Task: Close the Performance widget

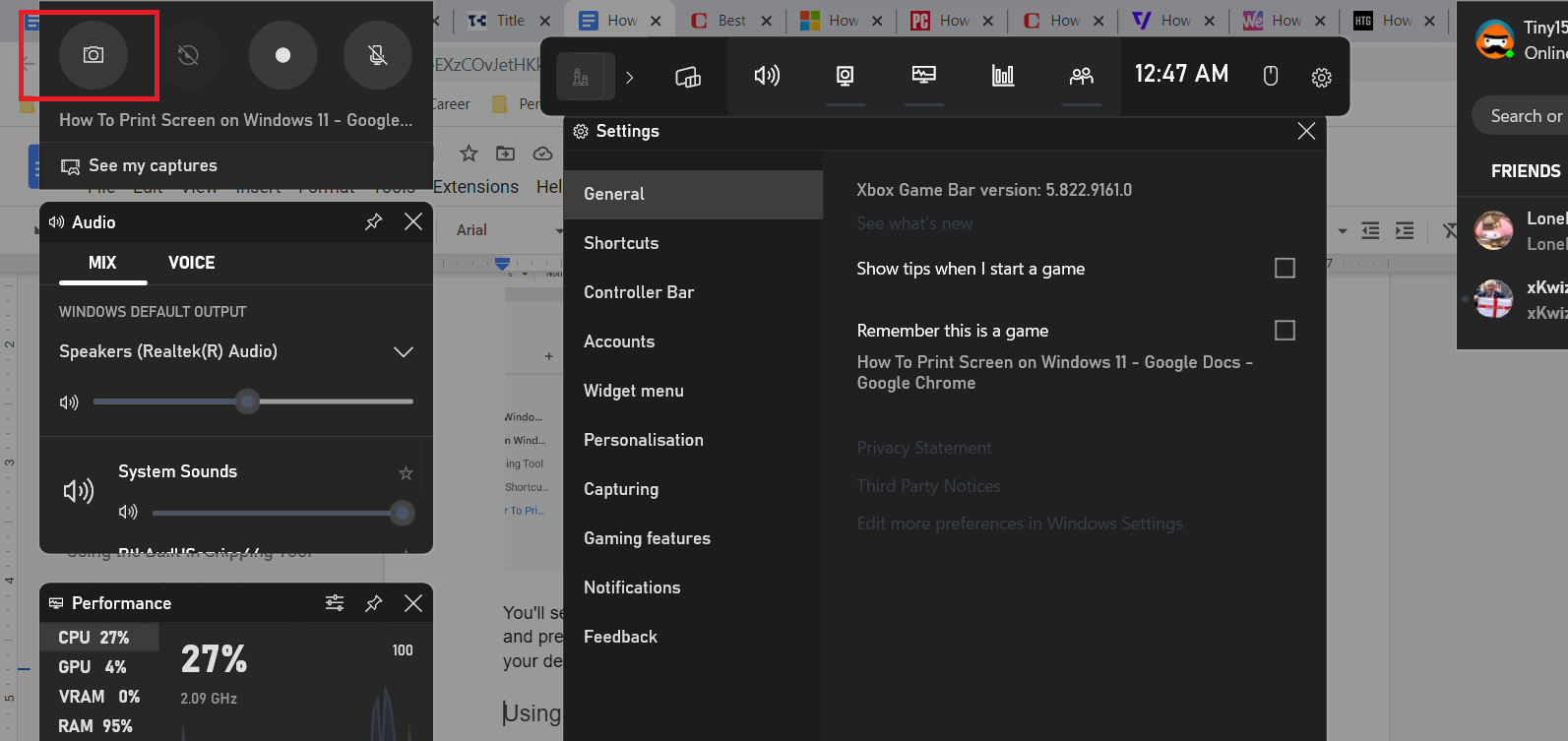Action: [413, 603]
